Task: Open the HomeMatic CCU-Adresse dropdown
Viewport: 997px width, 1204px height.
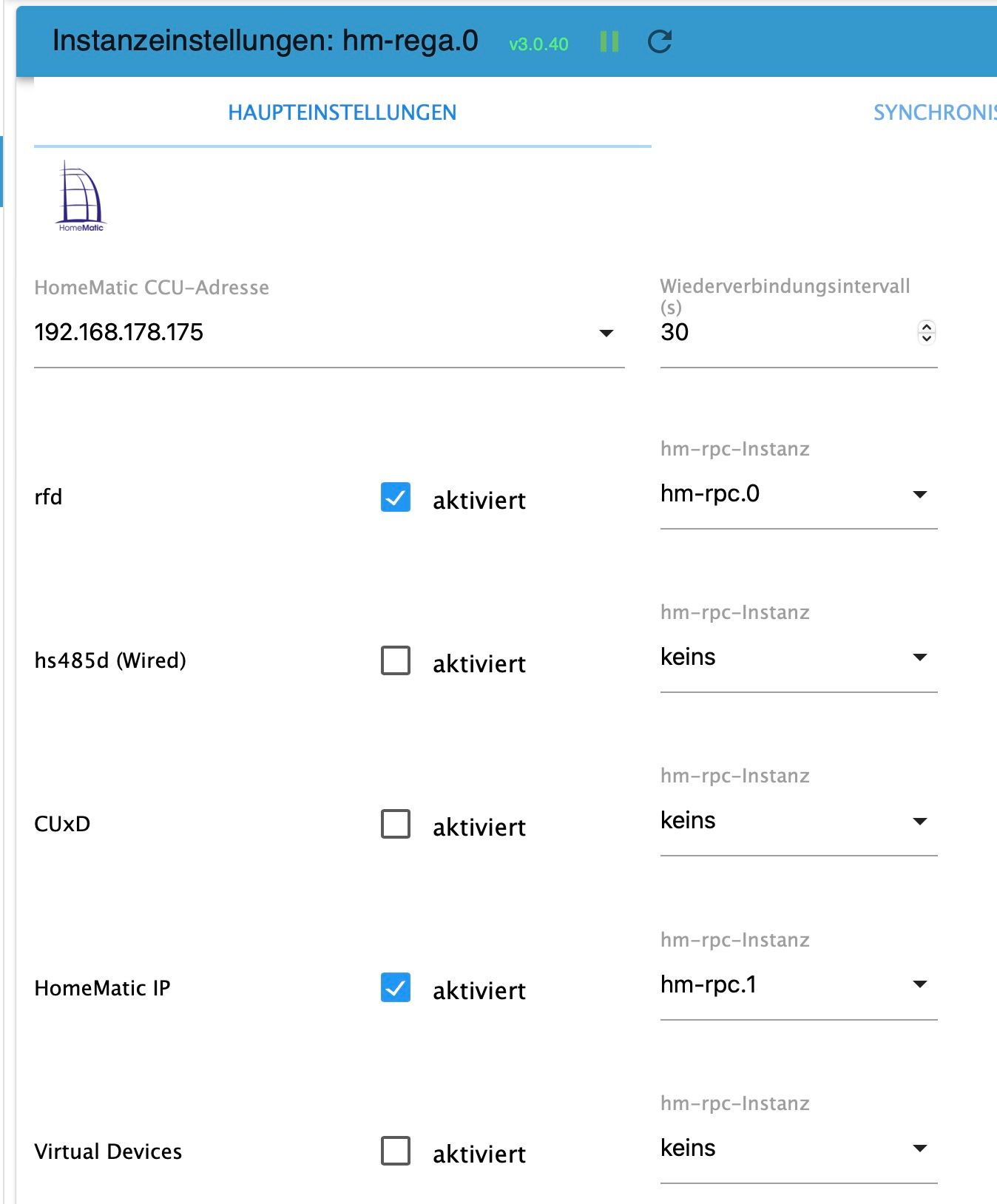Action: coord(606,334)
